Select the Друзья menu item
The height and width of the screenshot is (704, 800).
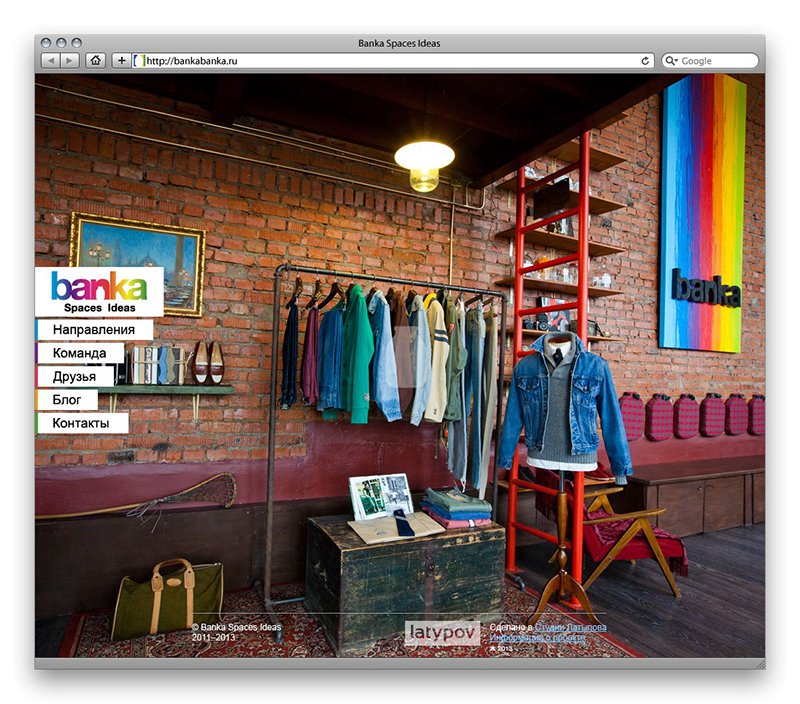75,376
